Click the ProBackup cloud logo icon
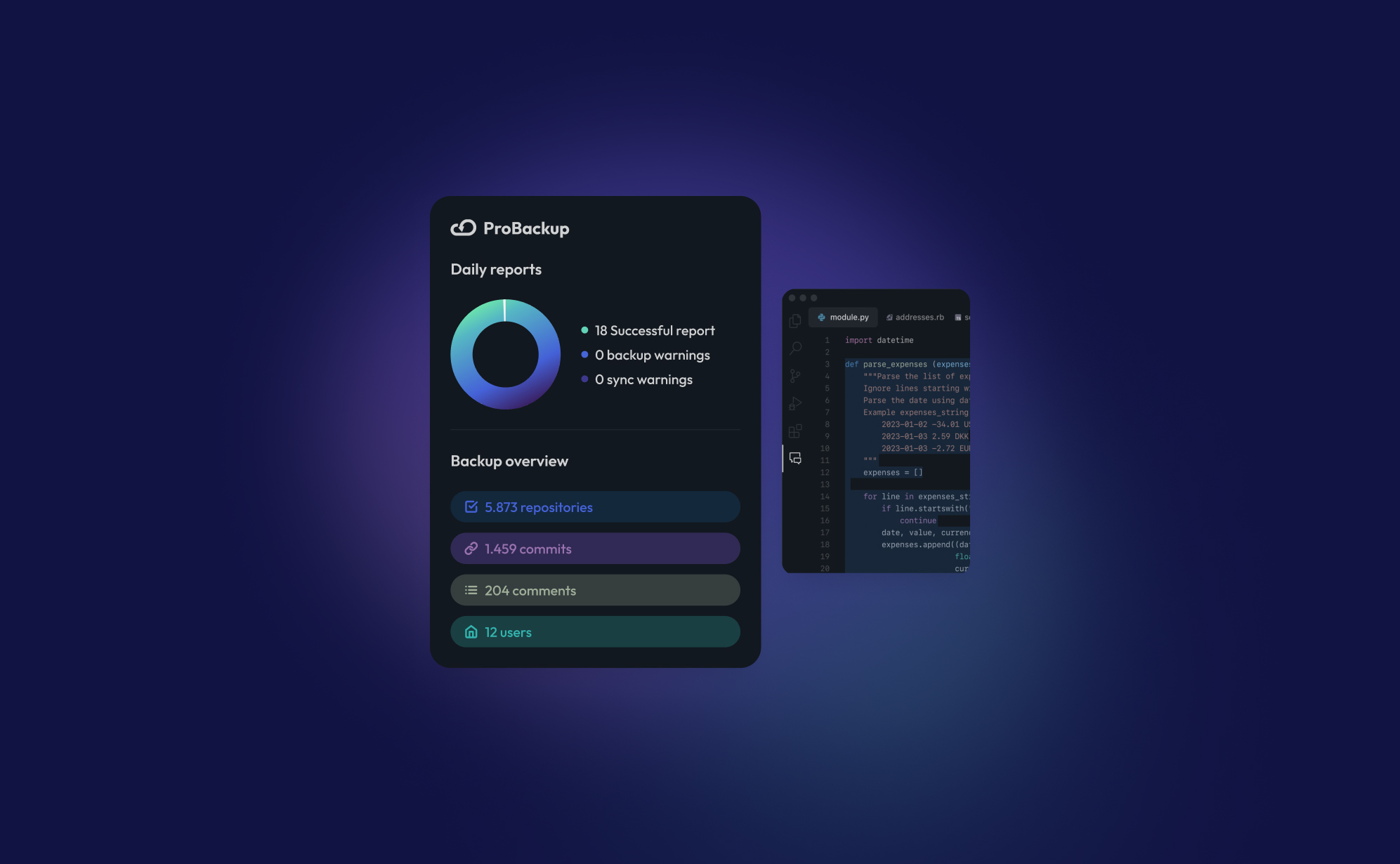This screenshot has width=1400, height=864. (462, 227)
